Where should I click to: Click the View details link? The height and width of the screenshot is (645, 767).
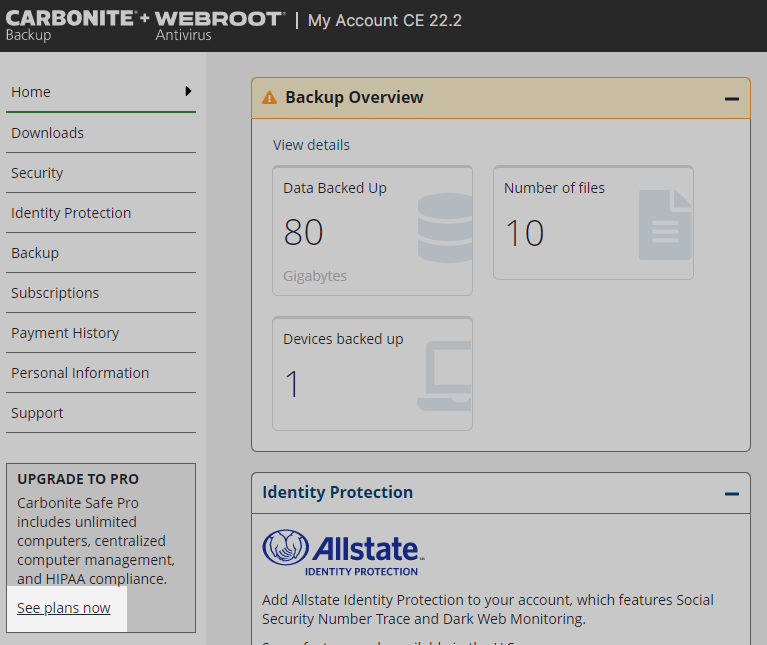pyautogui.click(x=311, y=145)
